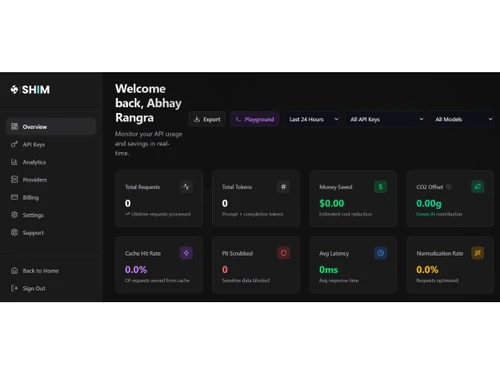Click the SHIM logo icon
This screenshot has height=375, width=500.
[x=14, y=90]
